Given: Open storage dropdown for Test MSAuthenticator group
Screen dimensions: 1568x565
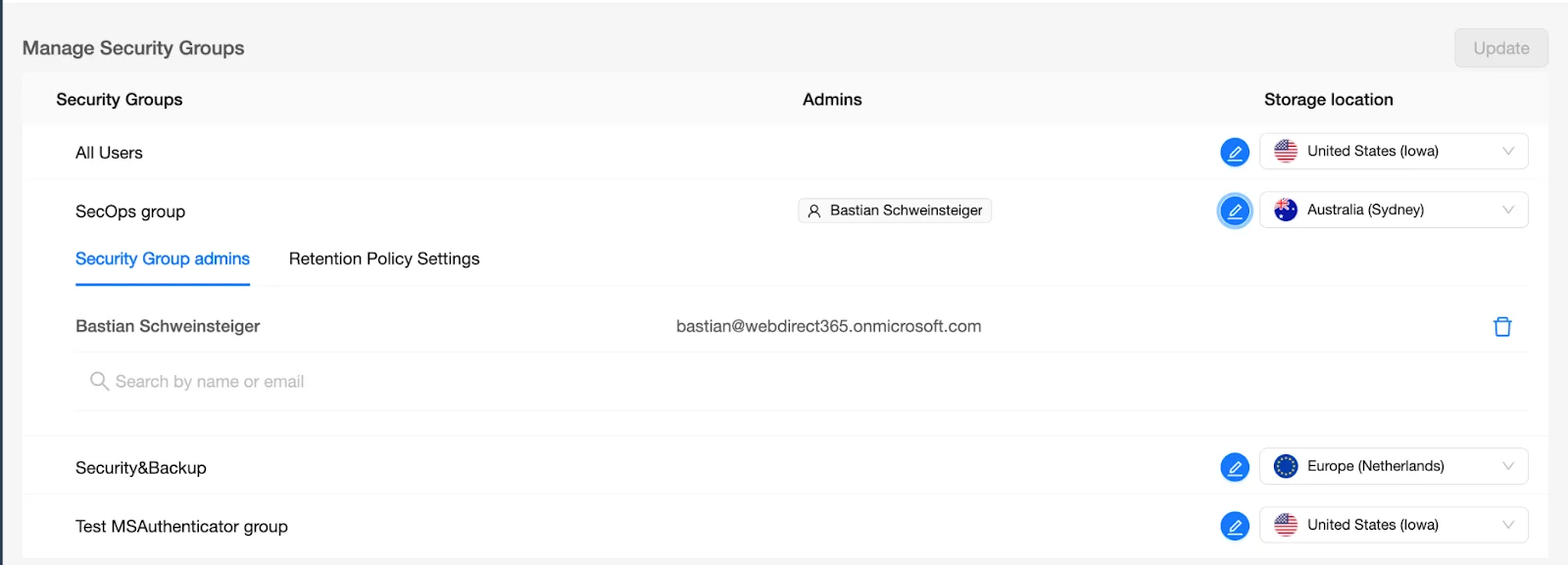Looking at the screenshot, I should [1509, 525].
